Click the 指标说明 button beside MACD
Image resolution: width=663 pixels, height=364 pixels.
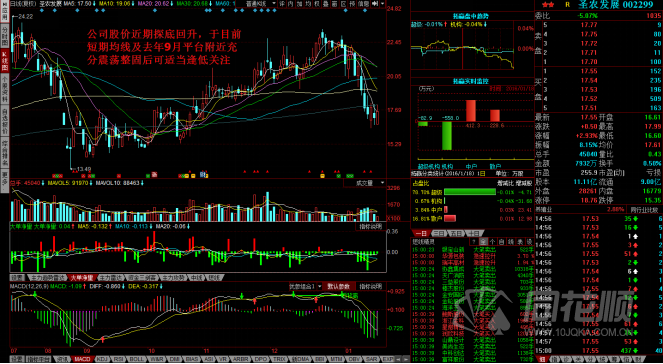[371, 286]
